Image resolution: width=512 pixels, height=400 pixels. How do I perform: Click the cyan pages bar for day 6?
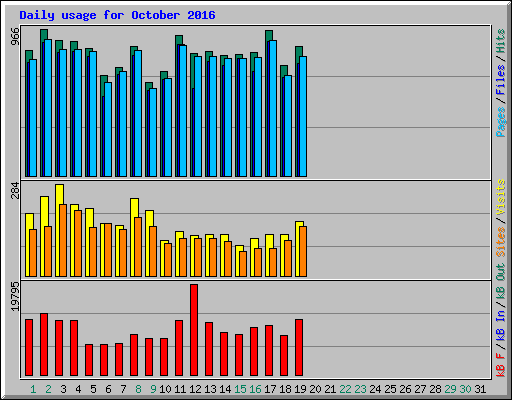coord(108,129)
